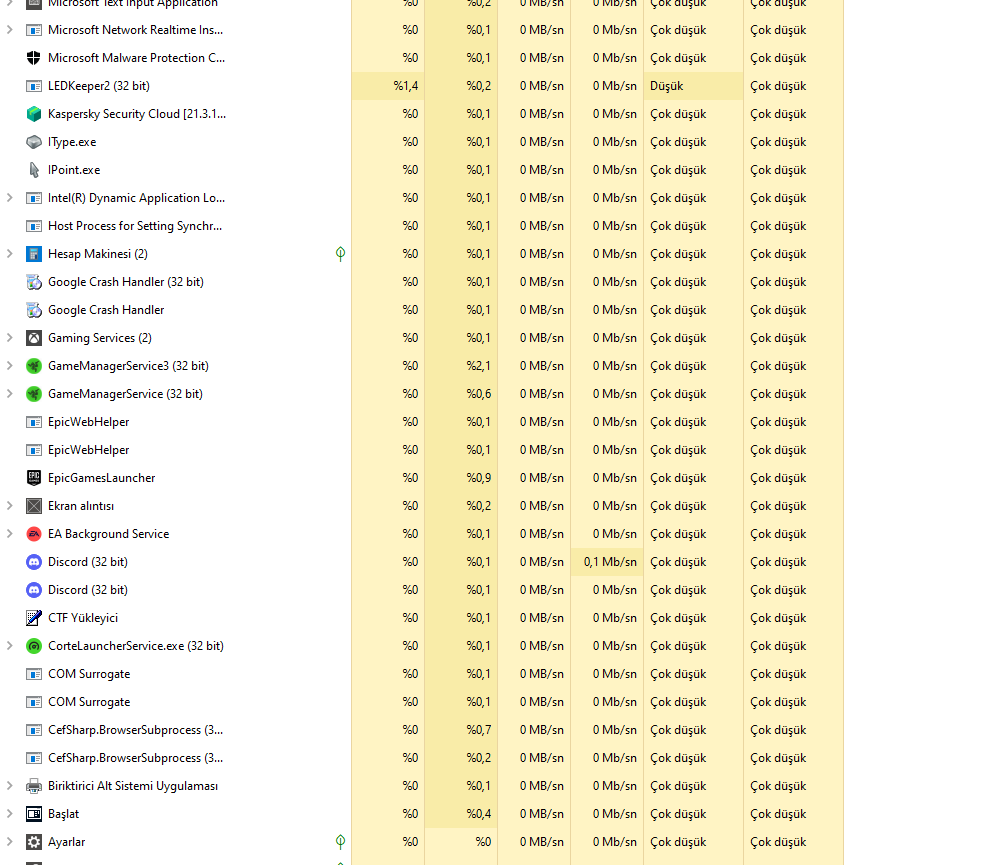Viewport: 994px width, 865px height.
Task: Click the Hesap Makinesi green leaf status icon
Action: (340, 254)
